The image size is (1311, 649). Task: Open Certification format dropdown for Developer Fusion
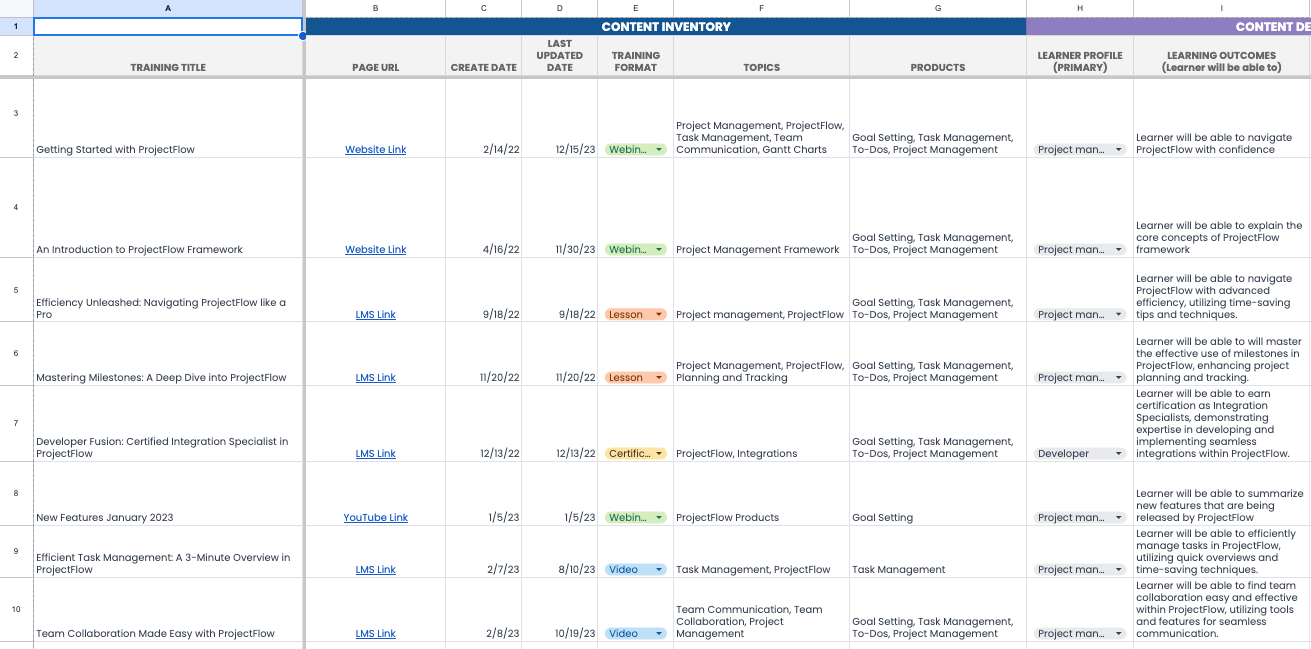635,454
